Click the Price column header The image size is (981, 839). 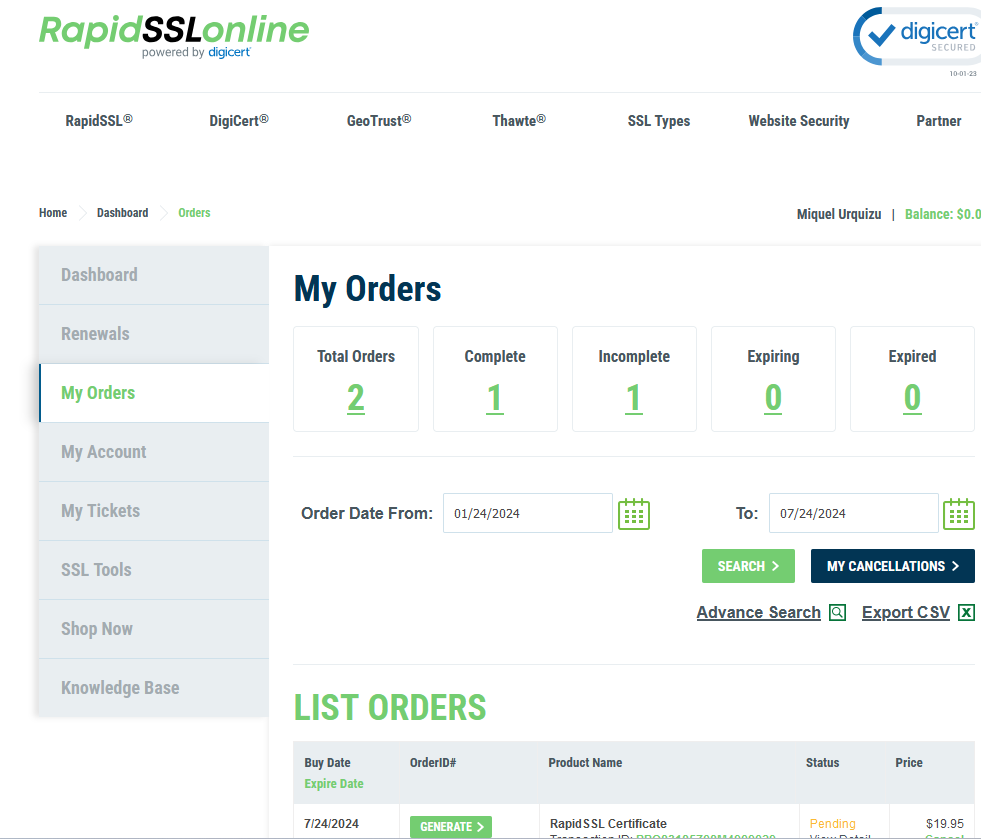click(909, 763)
